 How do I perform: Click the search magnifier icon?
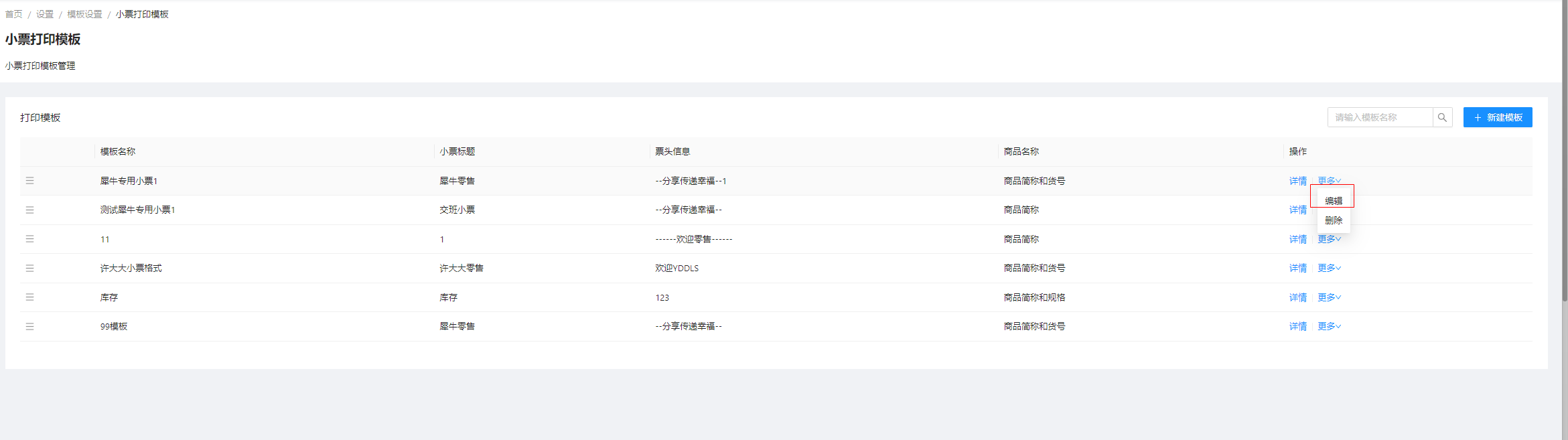1442,117
